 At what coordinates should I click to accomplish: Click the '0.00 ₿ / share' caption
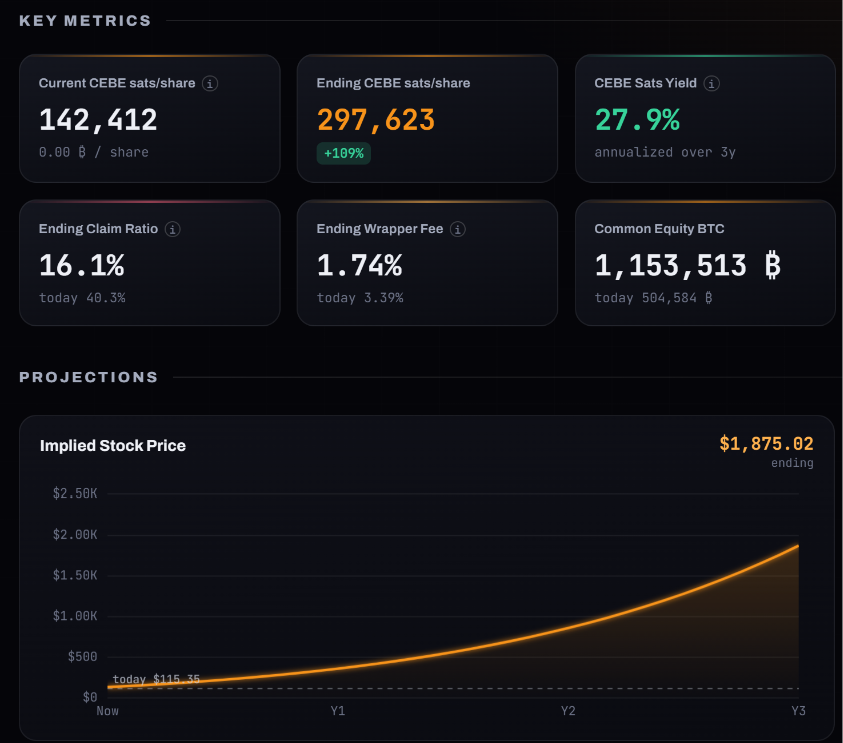coord(94,152)
